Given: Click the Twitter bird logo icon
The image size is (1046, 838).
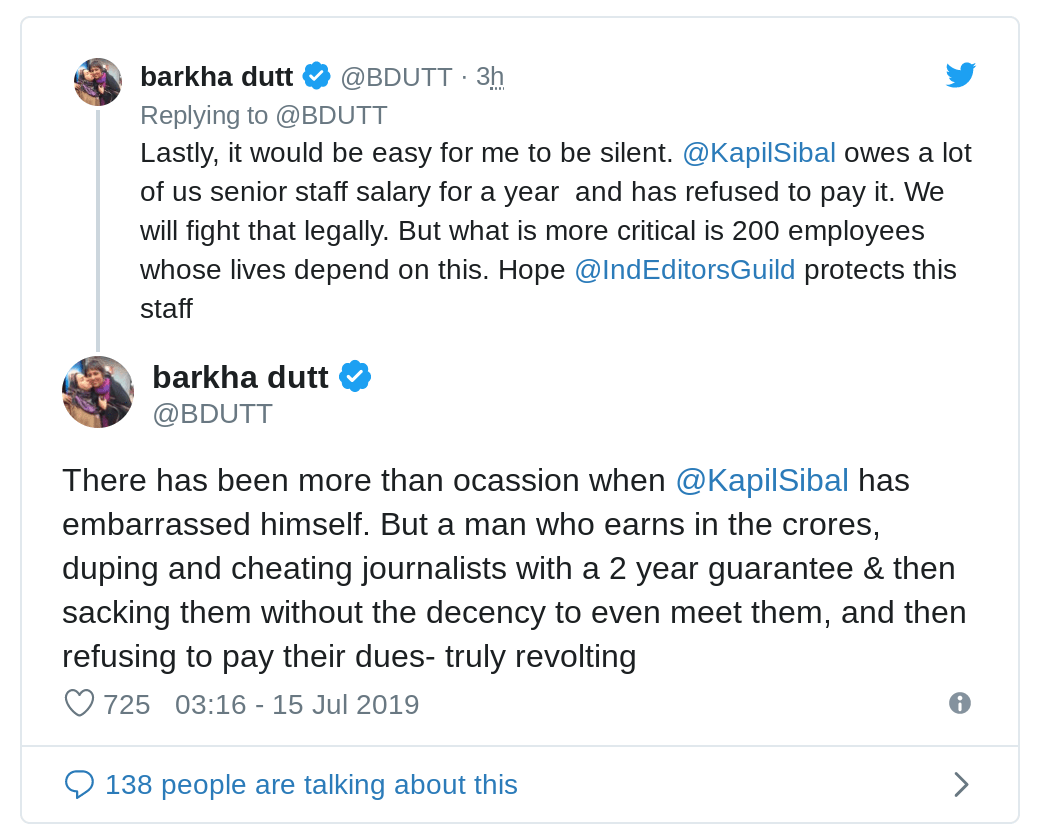Looking at the screenshot, I should [x=960, y=75].
